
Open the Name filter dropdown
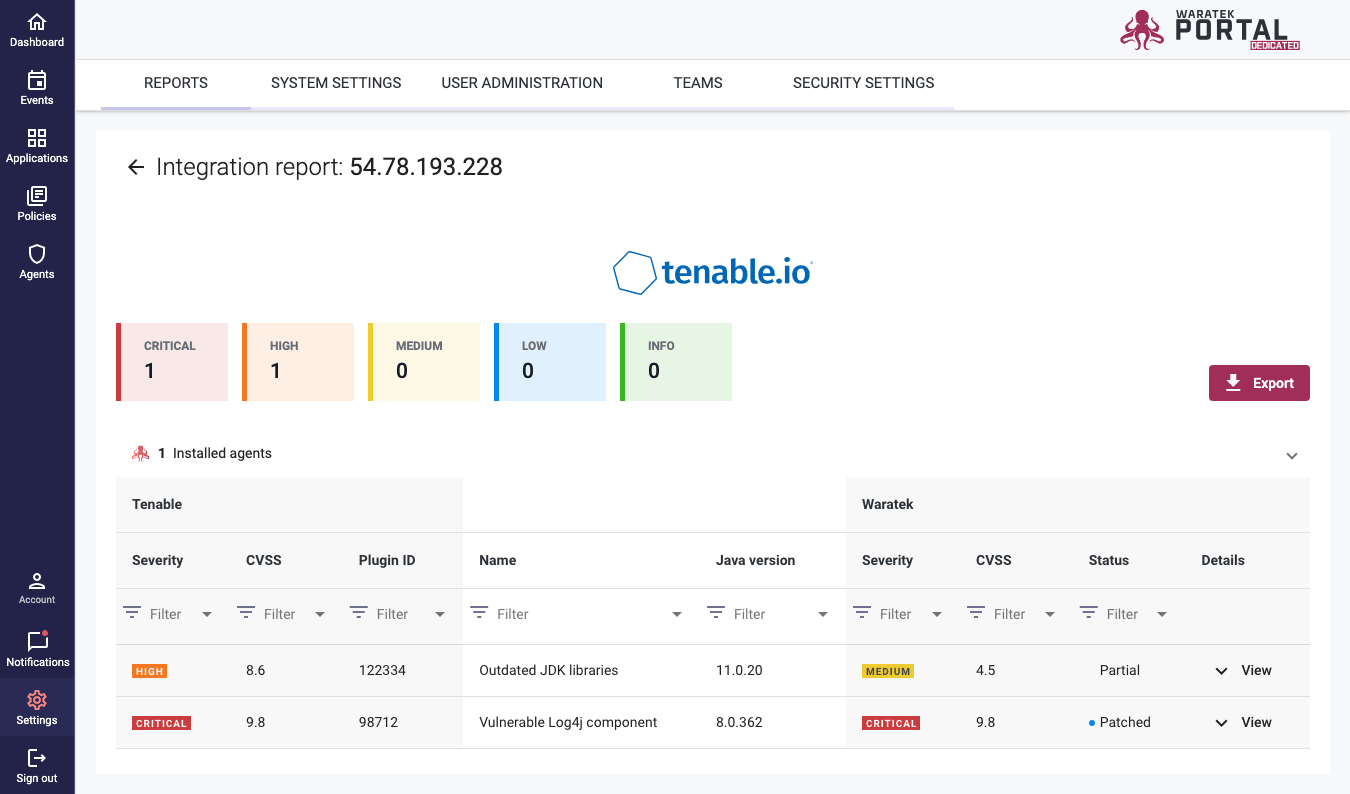tap(677, 614)
